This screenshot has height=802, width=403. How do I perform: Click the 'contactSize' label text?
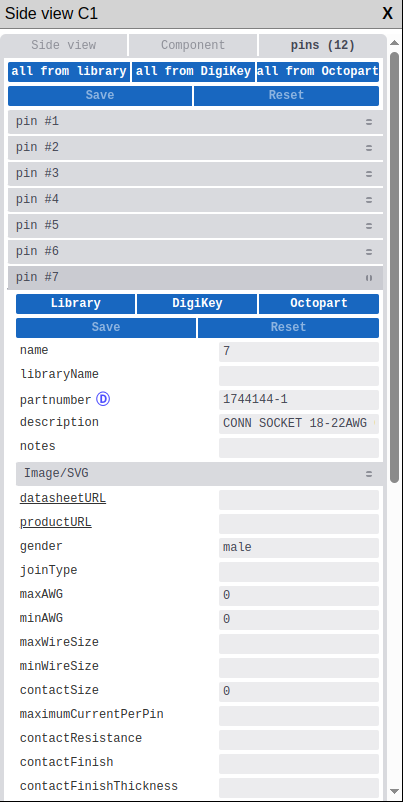click(59, 690)
